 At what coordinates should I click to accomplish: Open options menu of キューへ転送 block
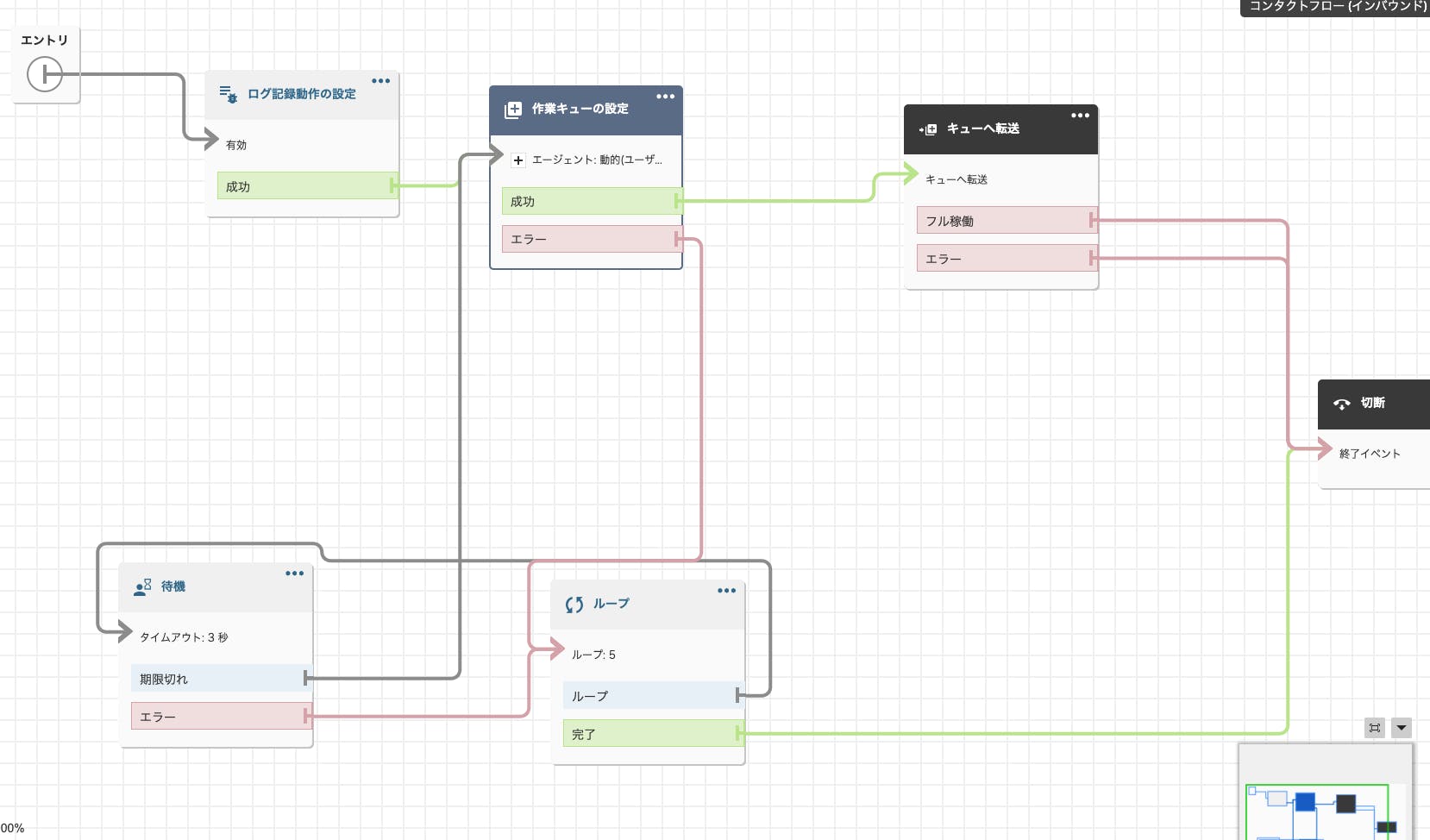pyautogui.click(x=1080, y=116)
